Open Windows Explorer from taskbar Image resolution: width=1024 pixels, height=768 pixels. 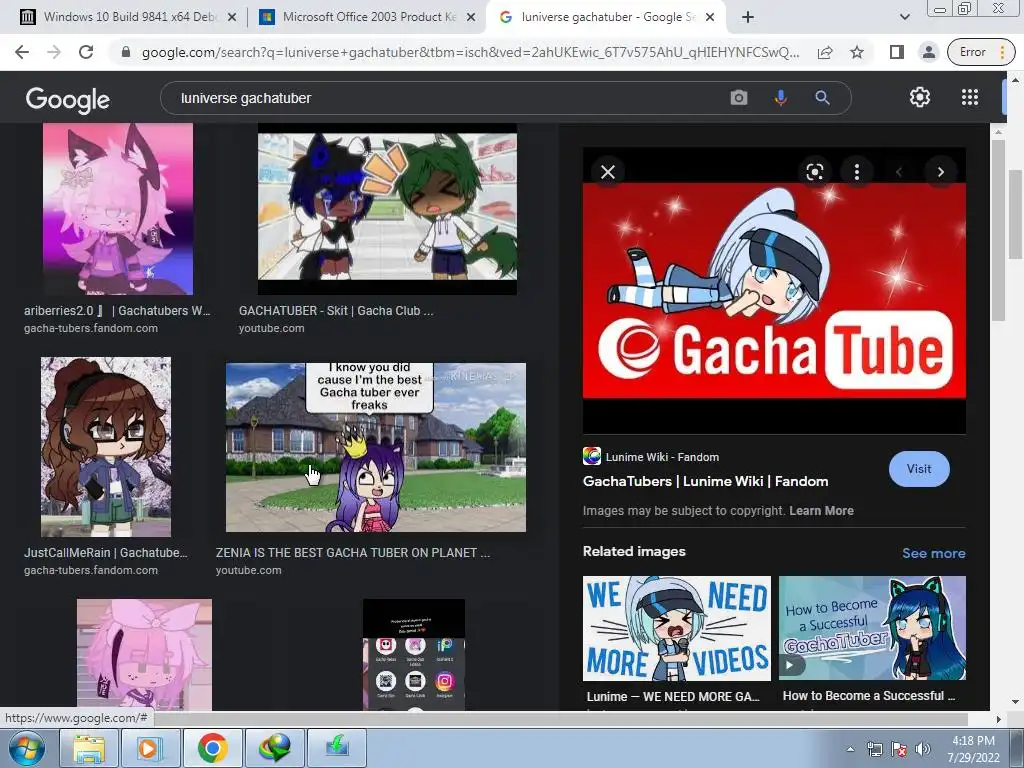[89, 748]
